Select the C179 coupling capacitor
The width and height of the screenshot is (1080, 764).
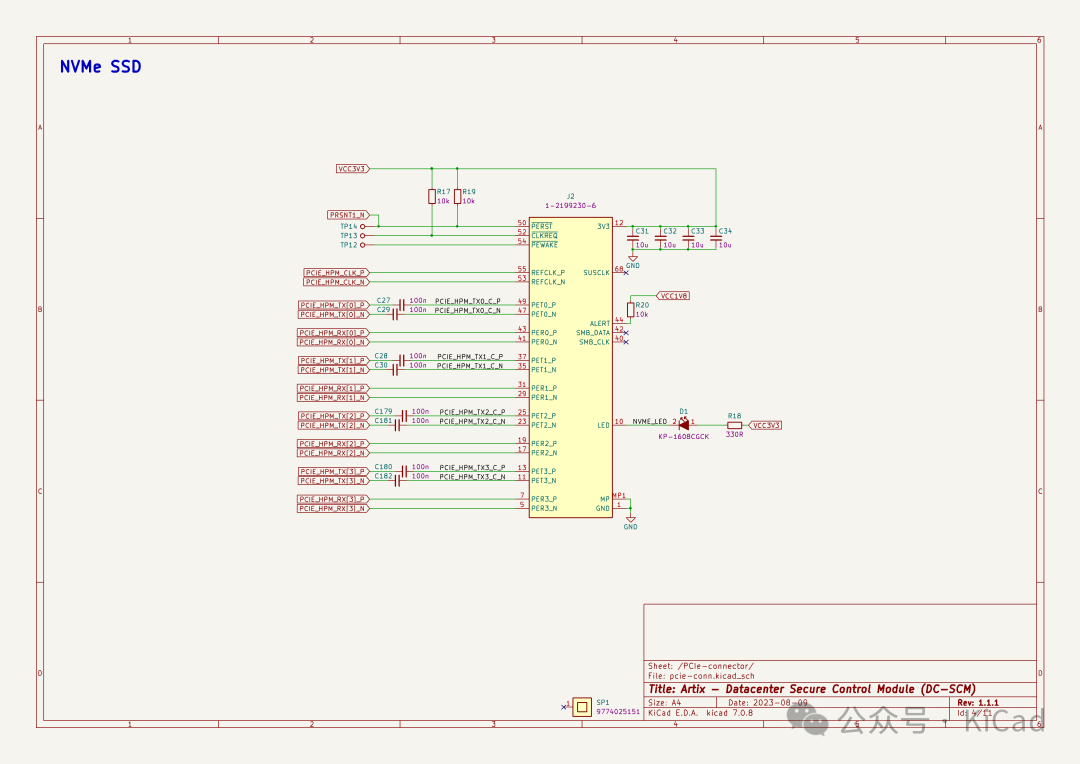pyautogui.click(x=404, y=416)
